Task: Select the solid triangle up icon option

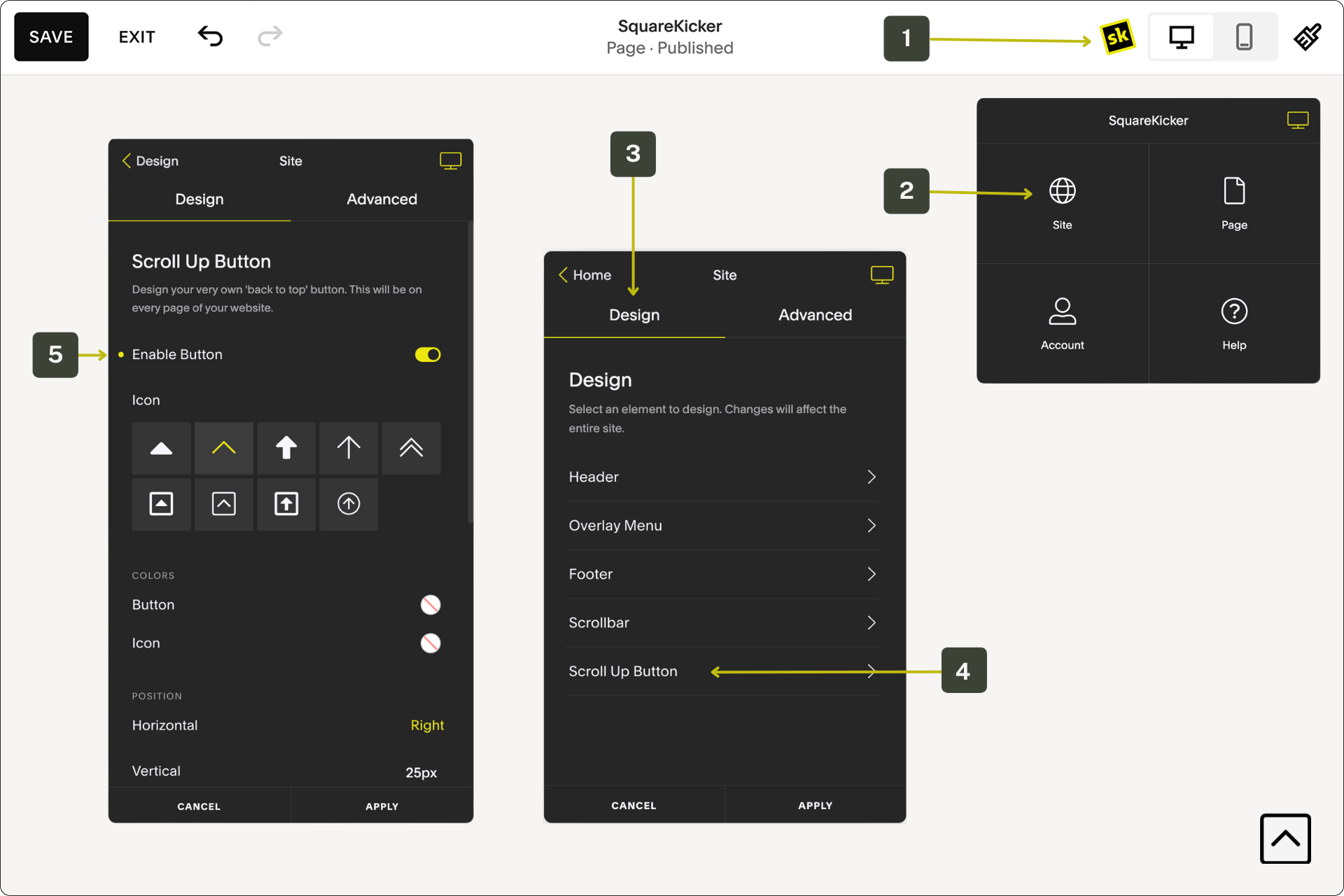Action: (x=161, y=448)
